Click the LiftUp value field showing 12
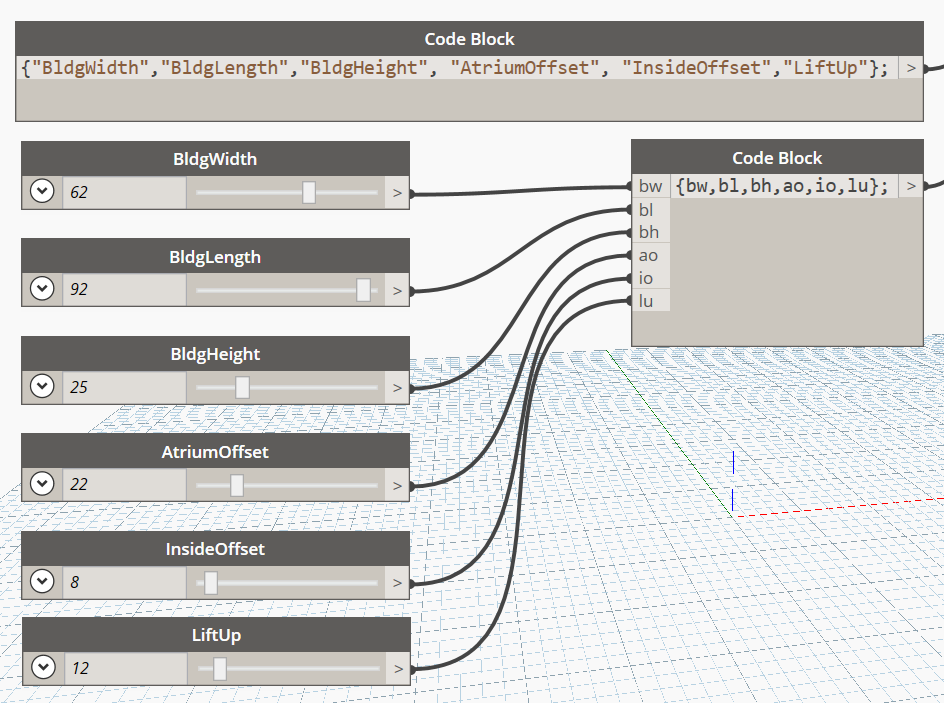The width and height of the screenshot is (944, 703). pos(126,667)
